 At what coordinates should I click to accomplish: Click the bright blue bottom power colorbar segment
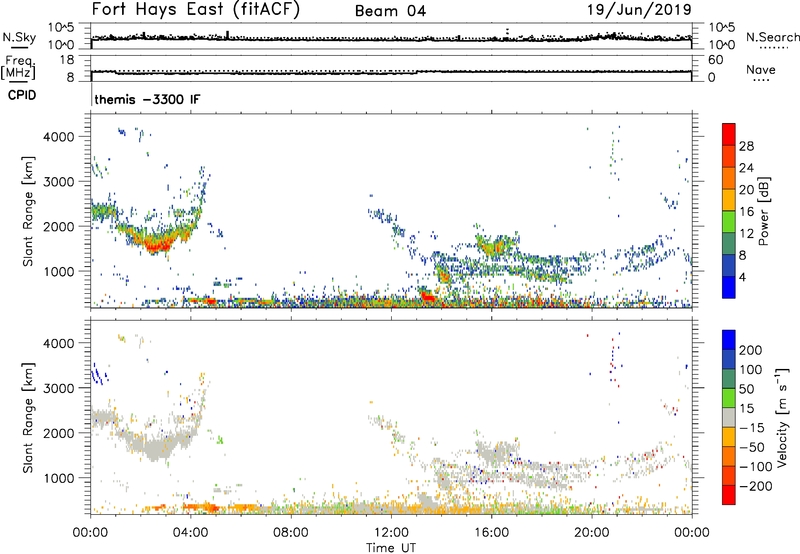729,287
